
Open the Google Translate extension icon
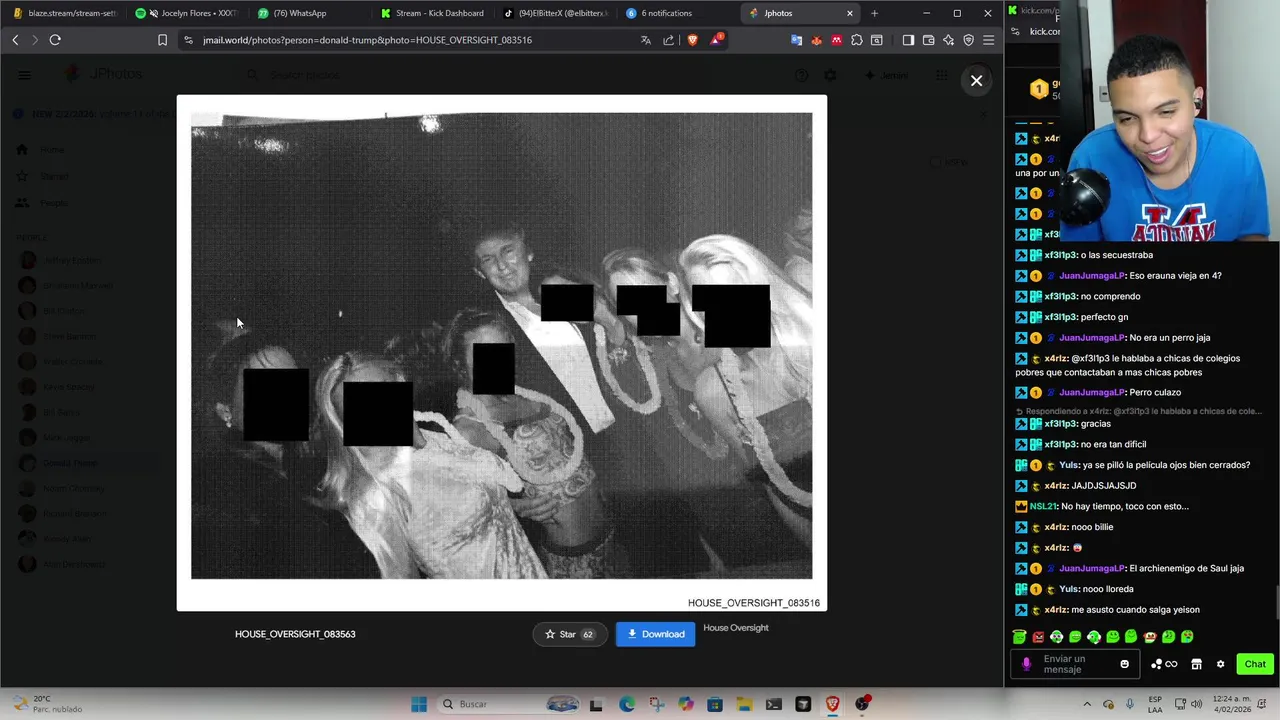coord(797,40)
